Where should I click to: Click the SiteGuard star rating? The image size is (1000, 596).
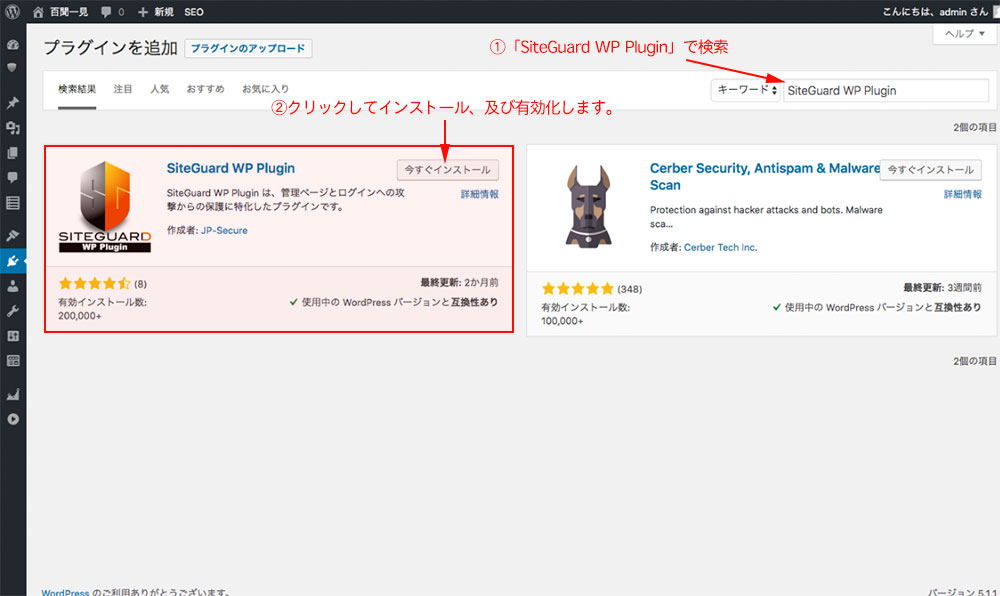(x=94, y=284)
